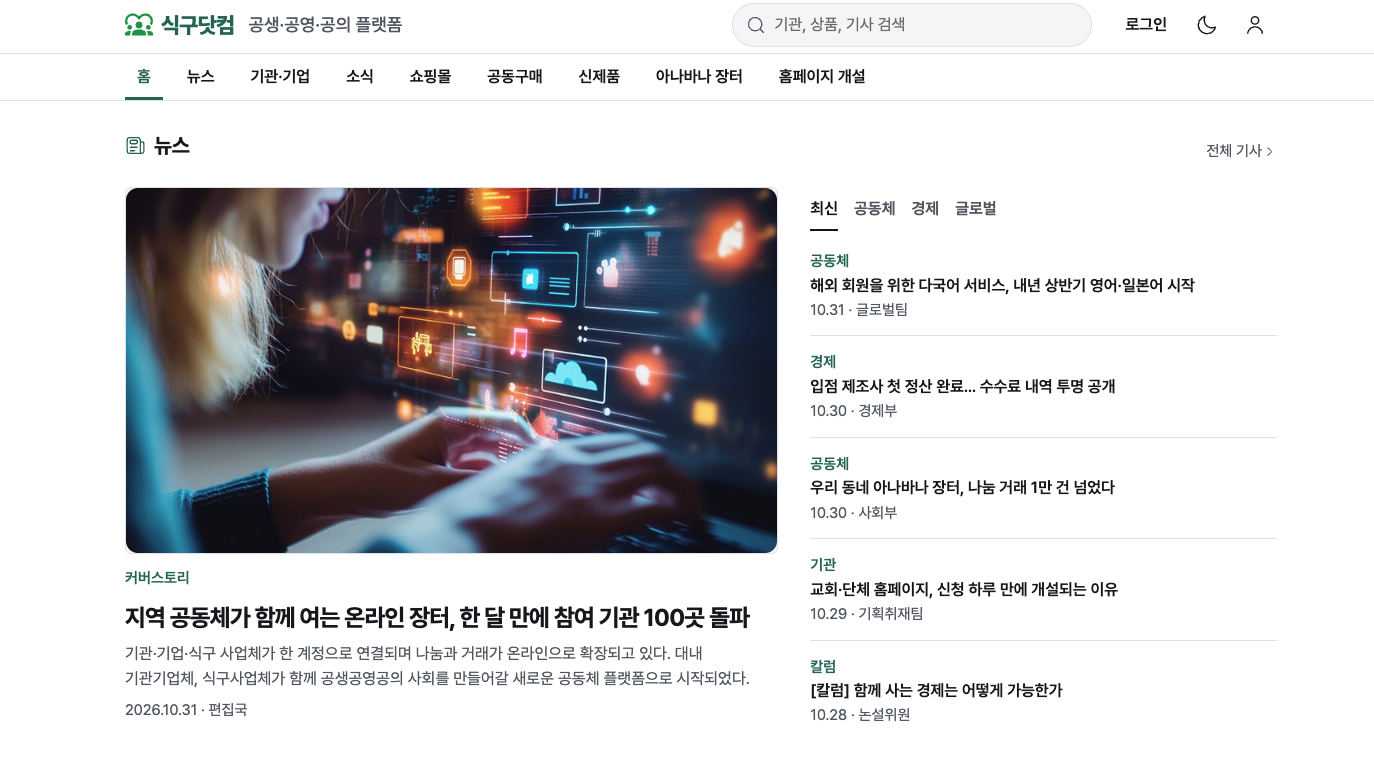Click the 식구닷컴 logo icon
Viewport: 1374px width, 759px height.
click(x=139, y=25)
